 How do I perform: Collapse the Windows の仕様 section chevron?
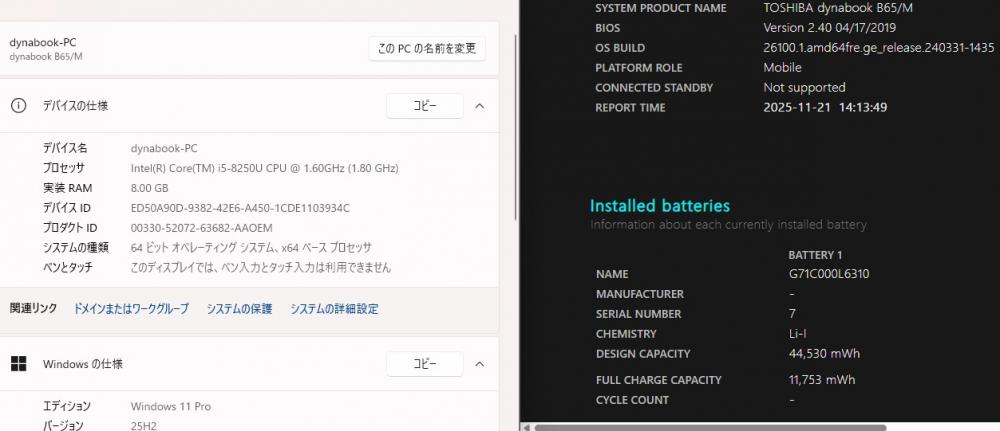coord(479,364)
